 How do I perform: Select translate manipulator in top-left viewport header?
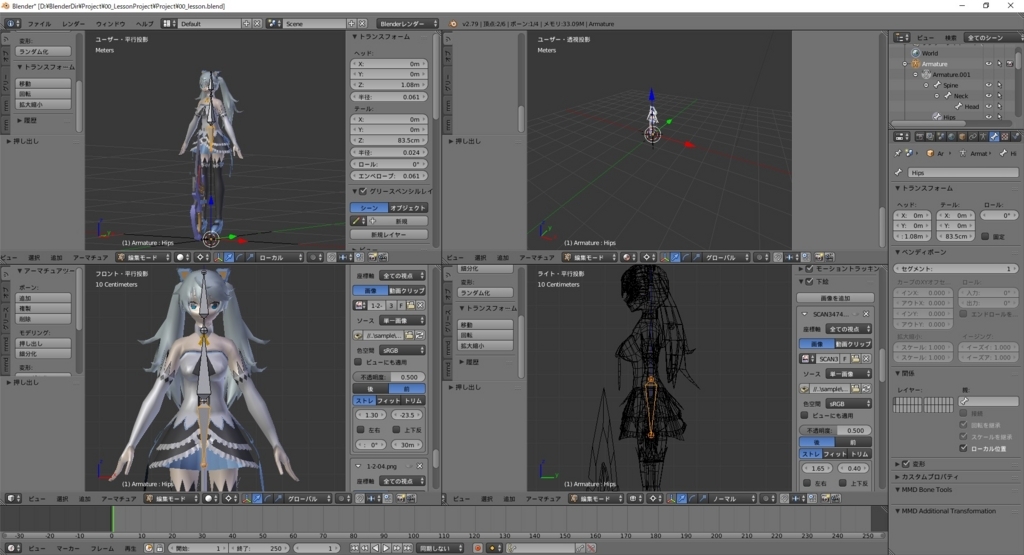(x=229, y=257)
